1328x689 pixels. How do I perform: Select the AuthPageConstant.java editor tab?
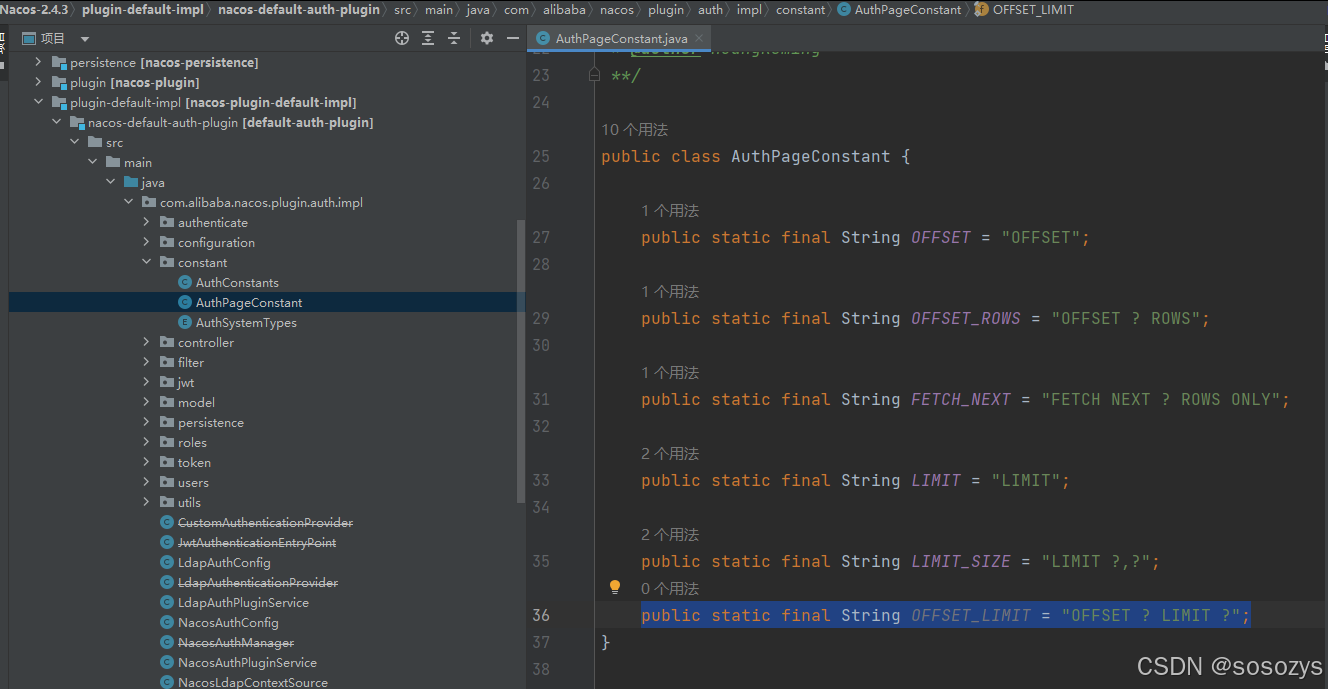(x=618, y=39)
